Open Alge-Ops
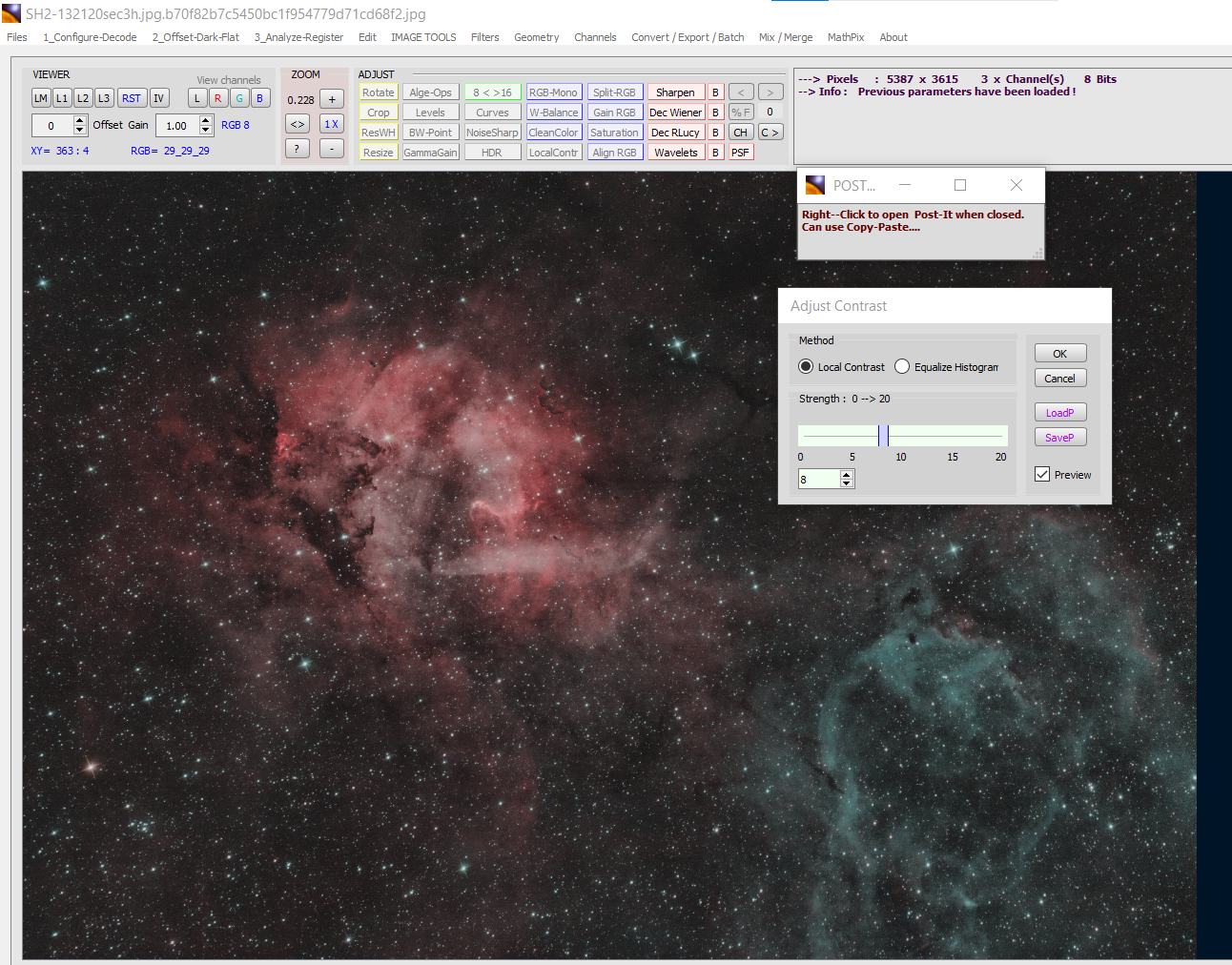1232x965 pixels. click(431, 92)
